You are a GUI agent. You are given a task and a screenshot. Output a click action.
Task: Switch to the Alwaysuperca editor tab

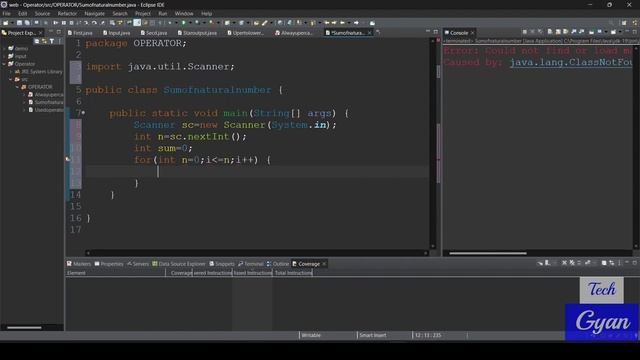[294, 33]
